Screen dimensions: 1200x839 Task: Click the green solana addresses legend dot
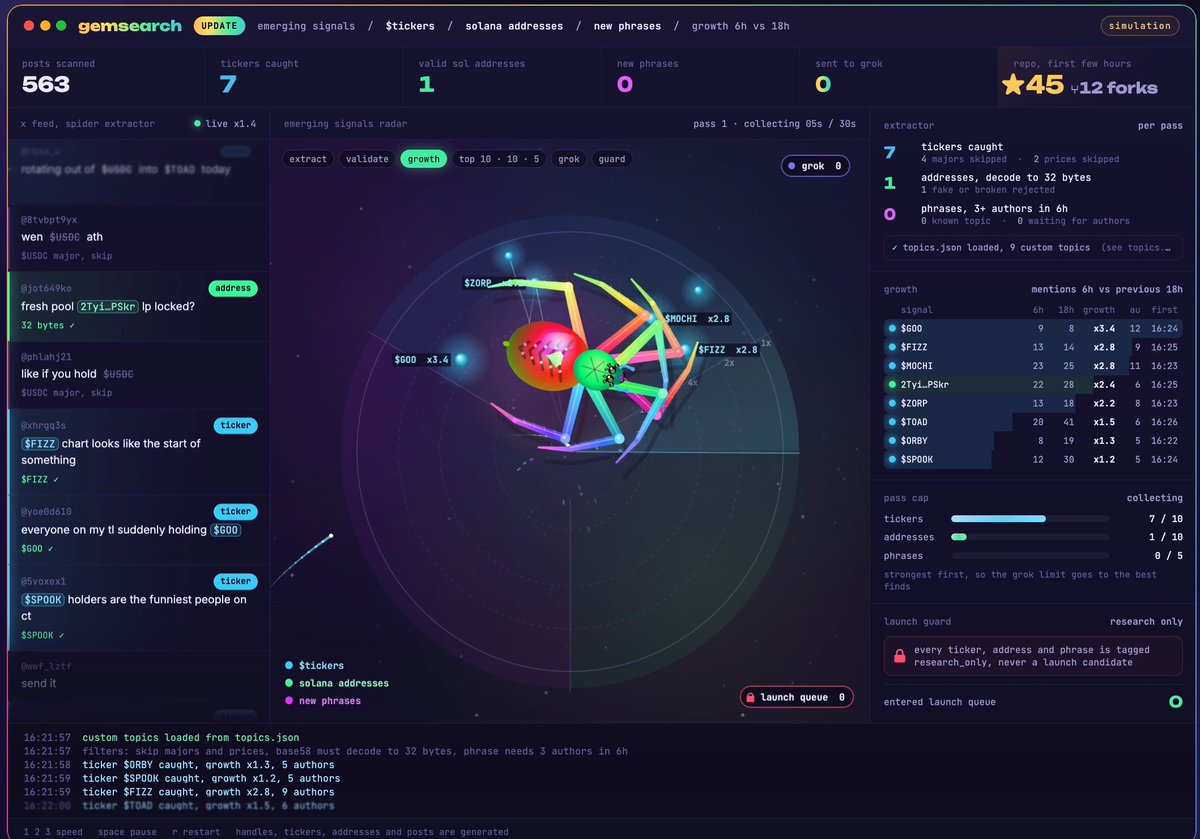[289, 683]
